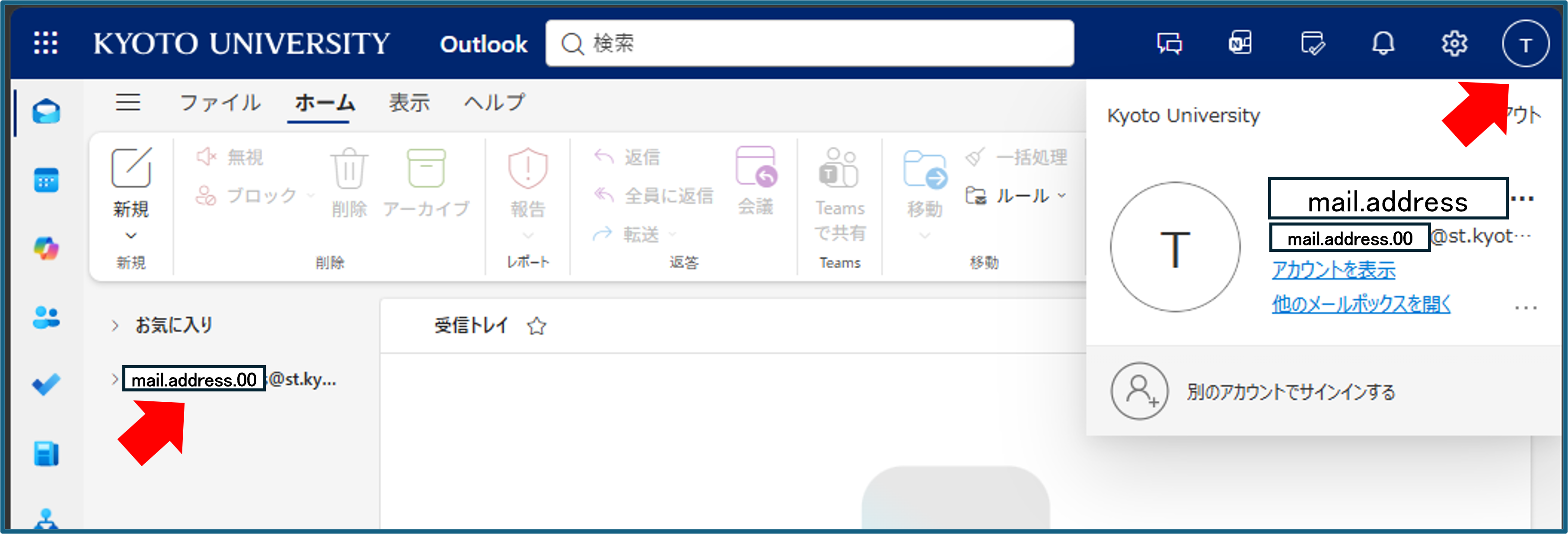Viewport: 1568px width, 534px height.
Task: Open To Do checkmark app
Action: (x=46, y=385)
